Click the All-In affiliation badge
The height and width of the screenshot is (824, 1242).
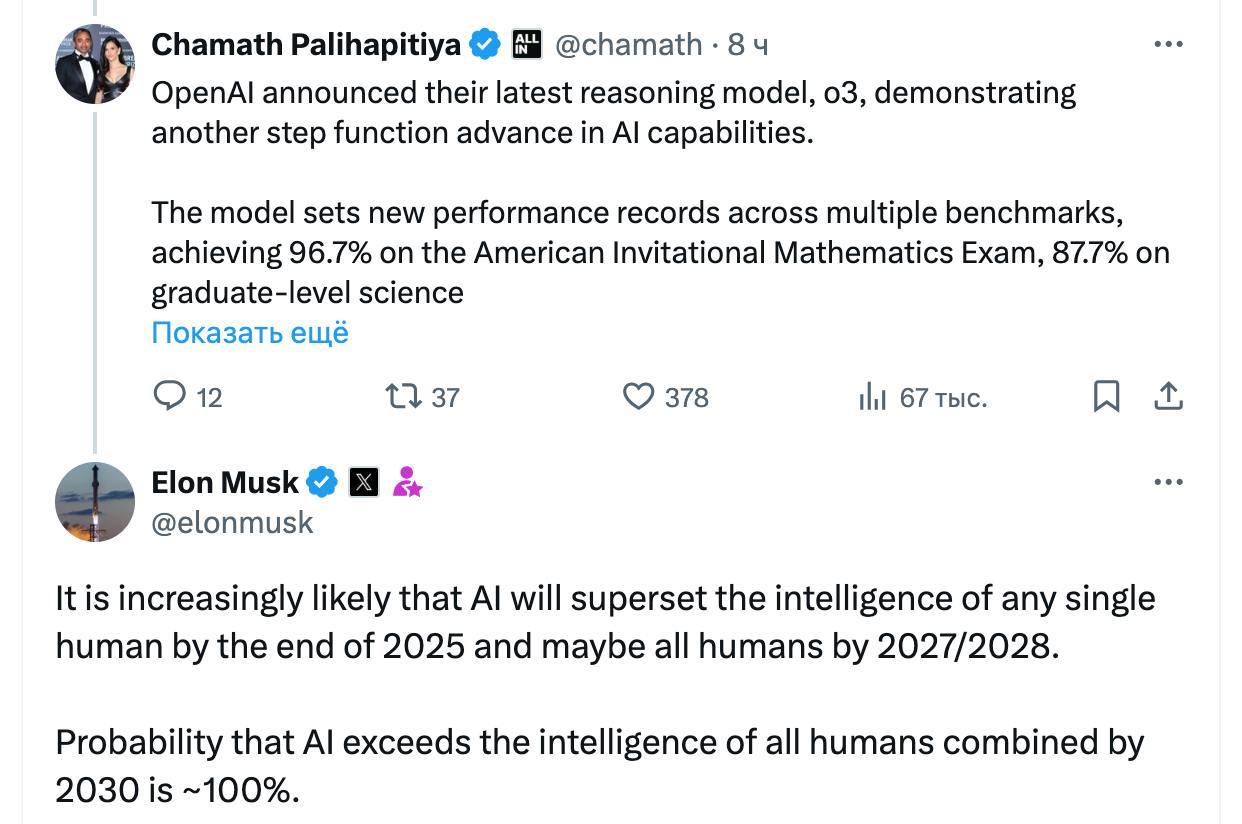coord(526,44)
